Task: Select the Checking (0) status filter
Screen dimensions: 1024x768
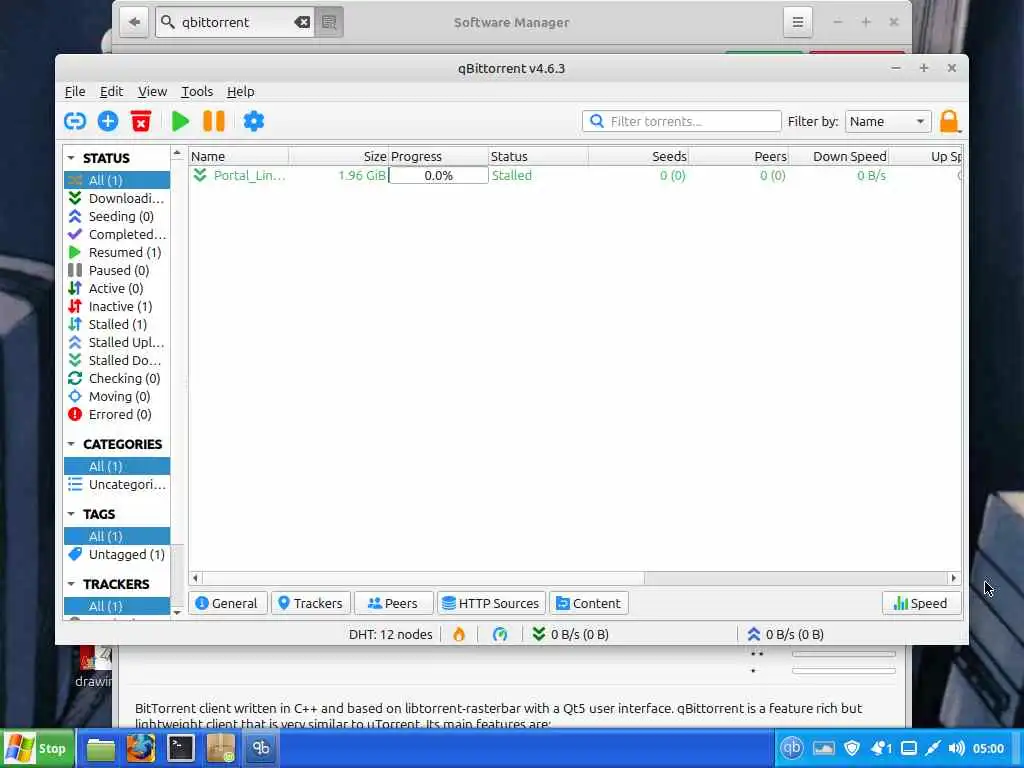Action: [x=117, y=378]
